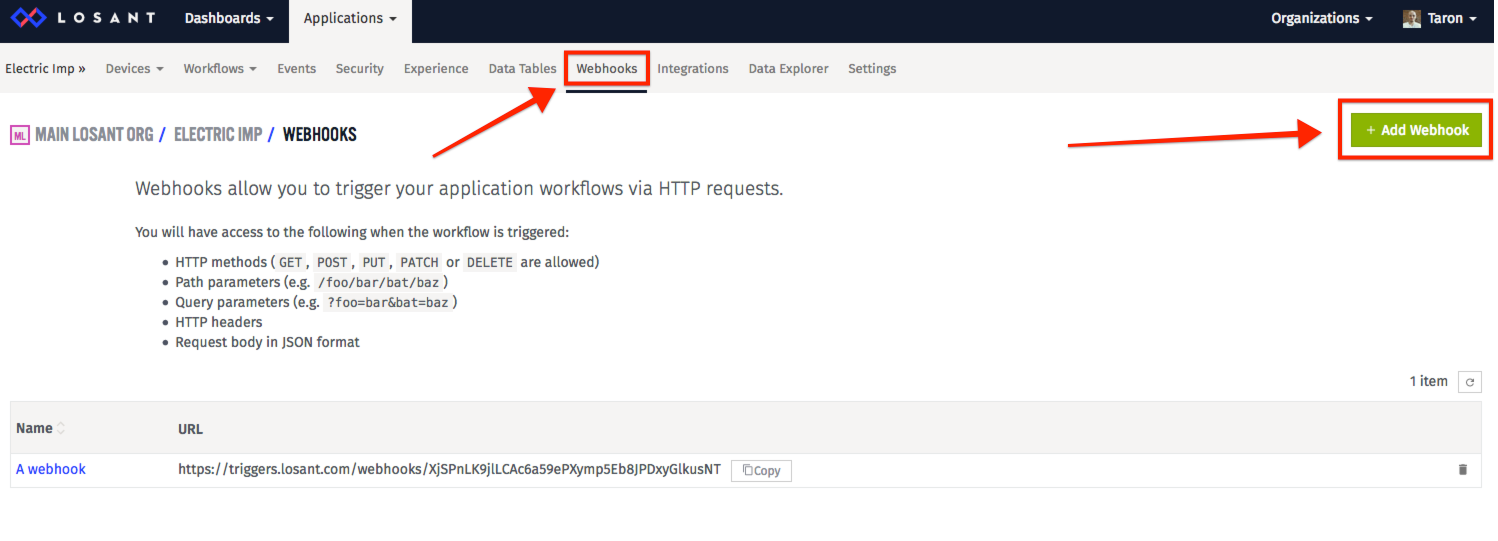Image resolution: width=1498 pixels, height=541 pixels.
Task: Click the GET method code label
Action: [290, 263]
